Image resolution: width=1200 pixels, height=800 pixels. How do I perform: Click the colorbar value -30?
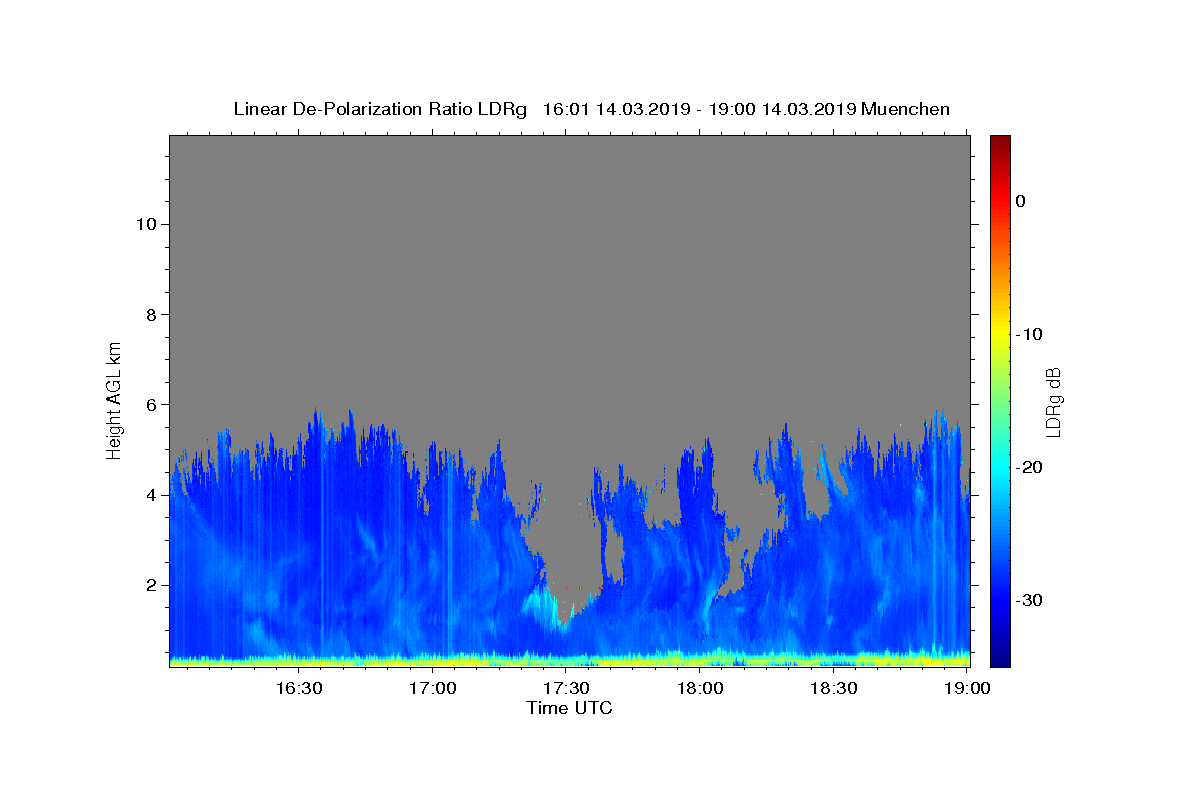tap(1030, 600)
